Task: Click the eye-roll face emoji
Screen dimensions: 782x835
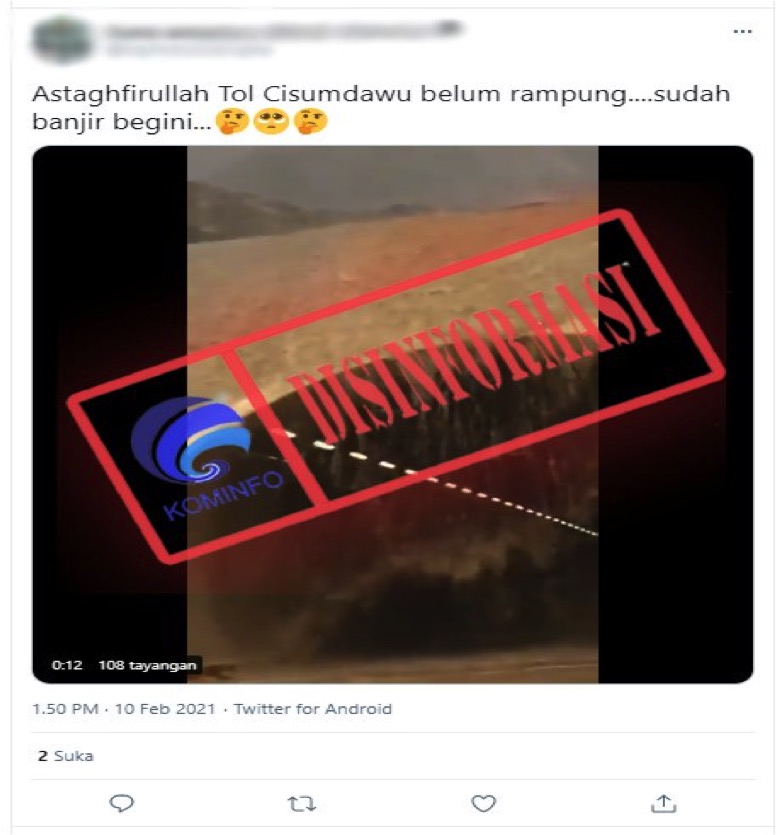Action: coord(271,122)
